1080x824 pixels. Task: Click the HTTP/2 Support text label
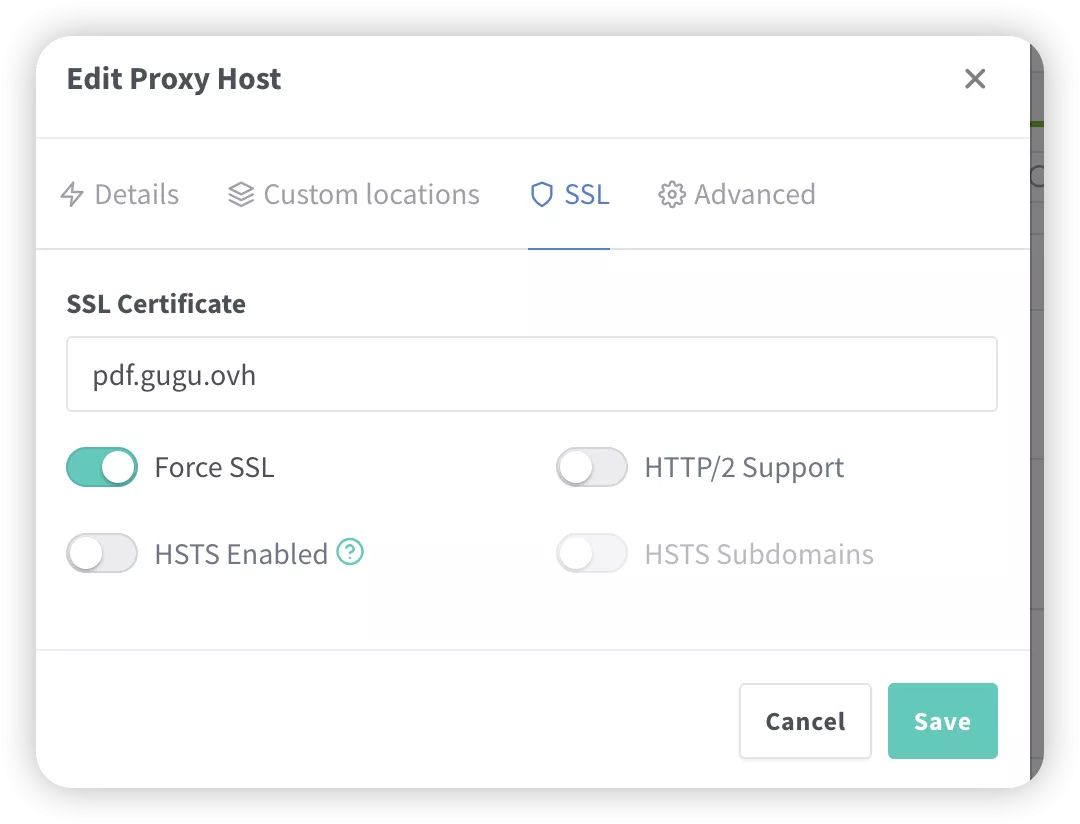[744, 468]
